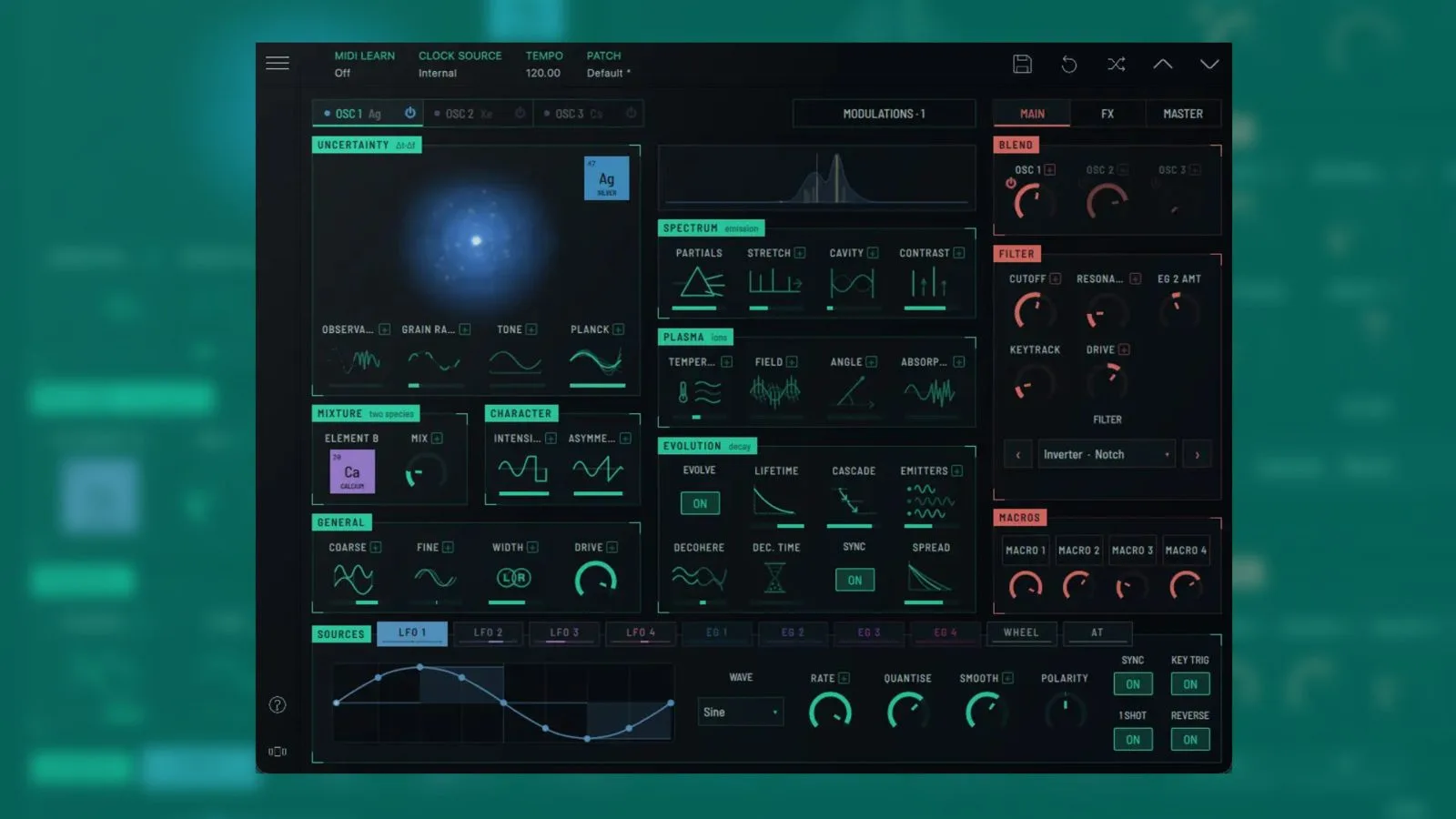The width and height of the screenshot is (1456, 819).
Task: Open the help question mark icon
Action: [x=278, y=704]
